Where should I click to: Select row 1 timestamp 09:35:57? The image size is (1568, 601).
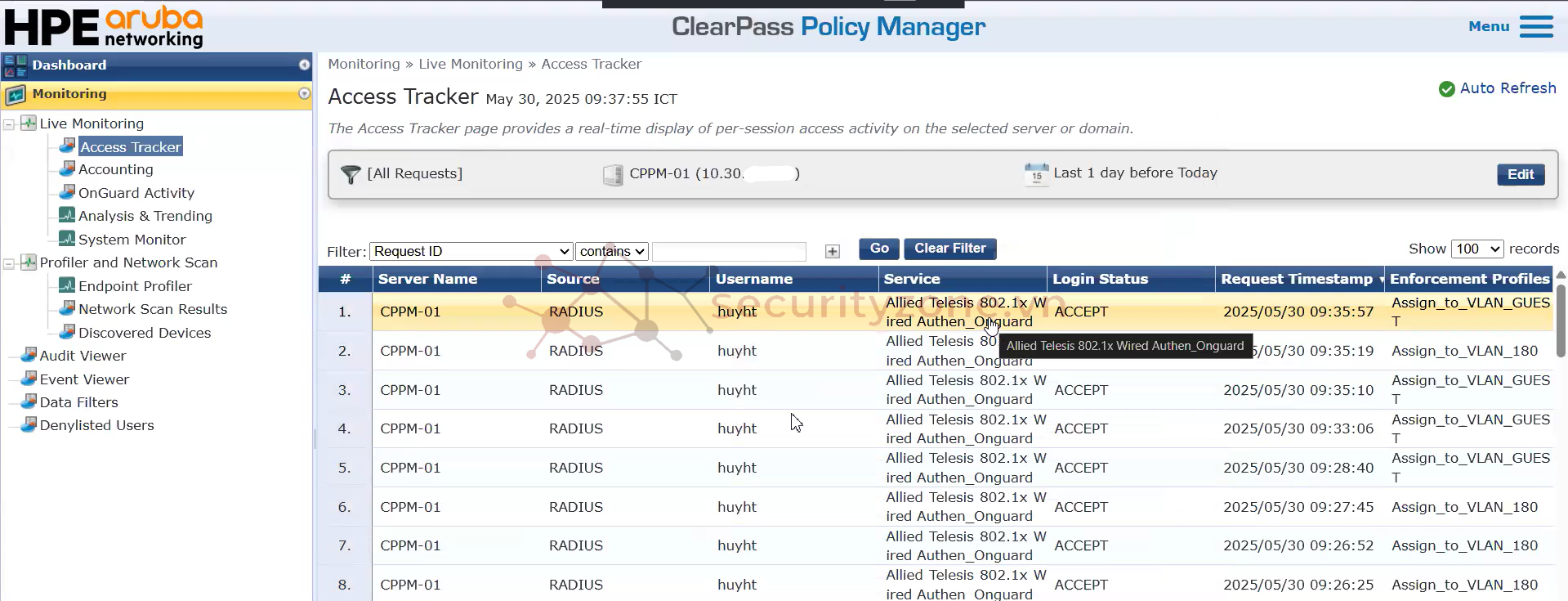click(1298, 312)
